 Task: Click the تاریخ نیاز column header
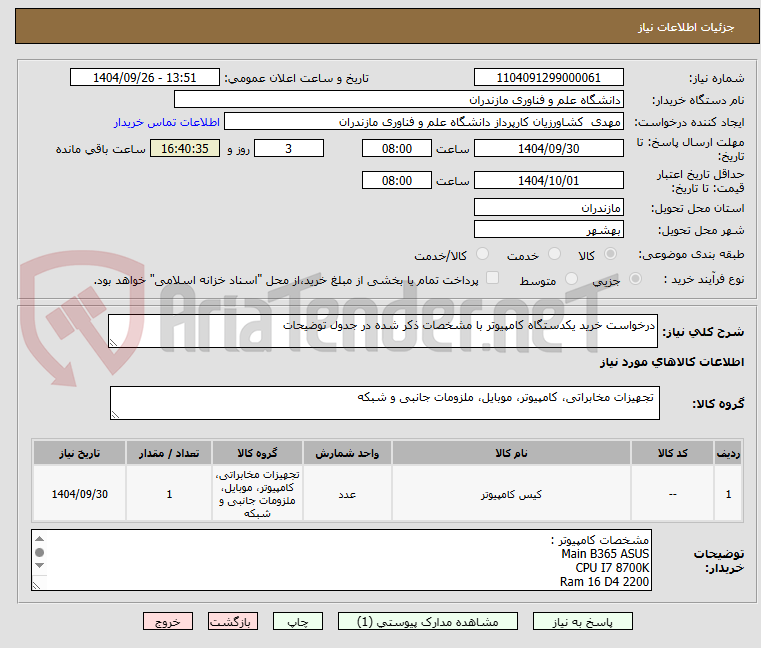[x=80, y=453]
